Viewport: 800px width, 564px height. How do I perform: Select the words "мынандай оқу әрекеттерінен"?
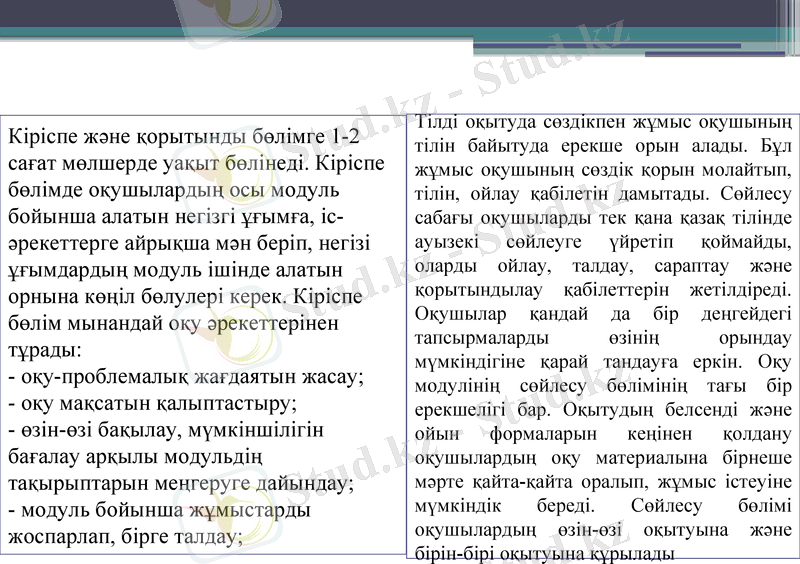[203, 324]
